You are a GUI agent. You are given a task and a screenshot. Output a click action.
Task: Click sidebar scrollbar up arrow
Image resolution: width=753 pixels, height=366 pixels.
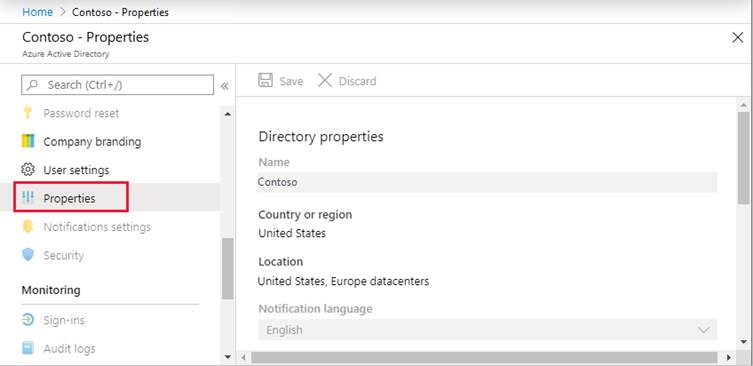[x=228, y=114]
